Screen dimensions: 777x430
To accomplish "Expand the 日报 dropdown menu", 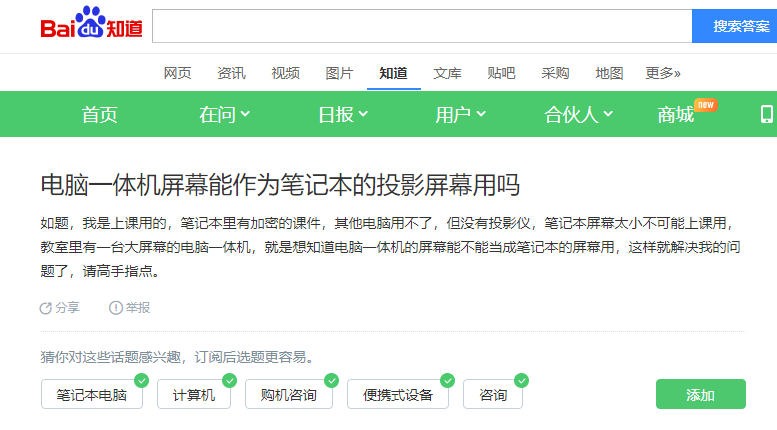I will coord(343,115).
